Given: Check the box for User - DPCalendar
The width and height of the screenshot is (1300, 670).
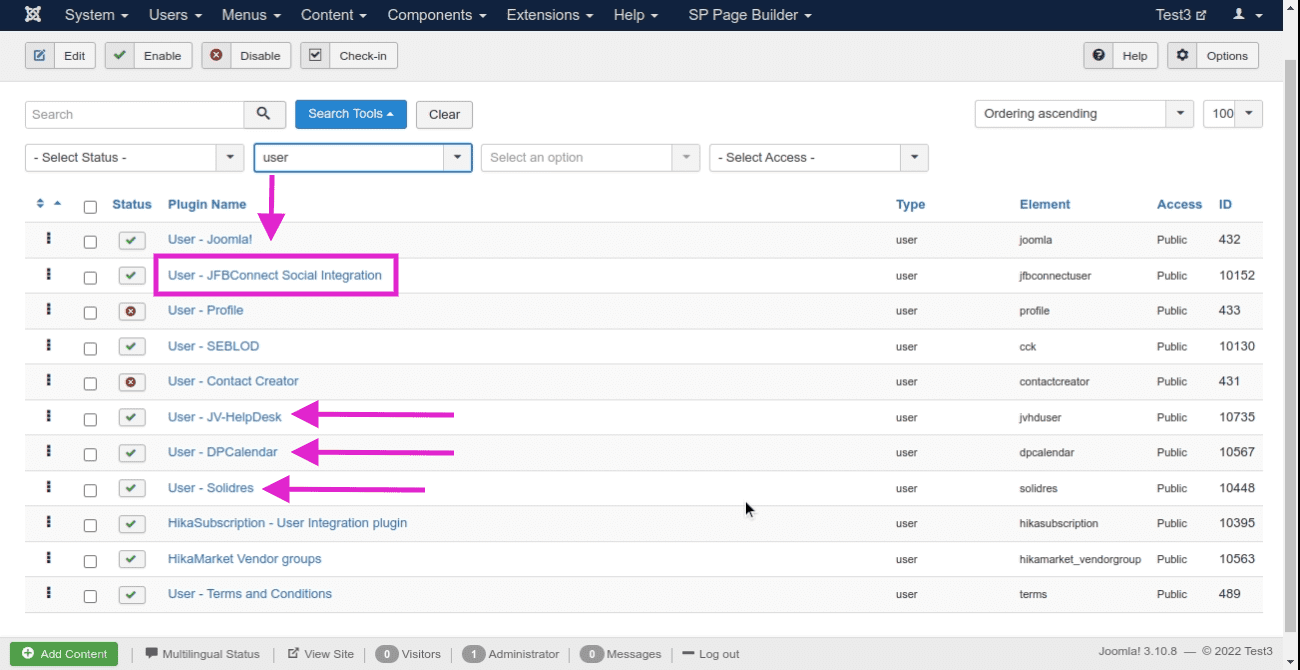Looking at the screenshot, I should tap(90, 455).
